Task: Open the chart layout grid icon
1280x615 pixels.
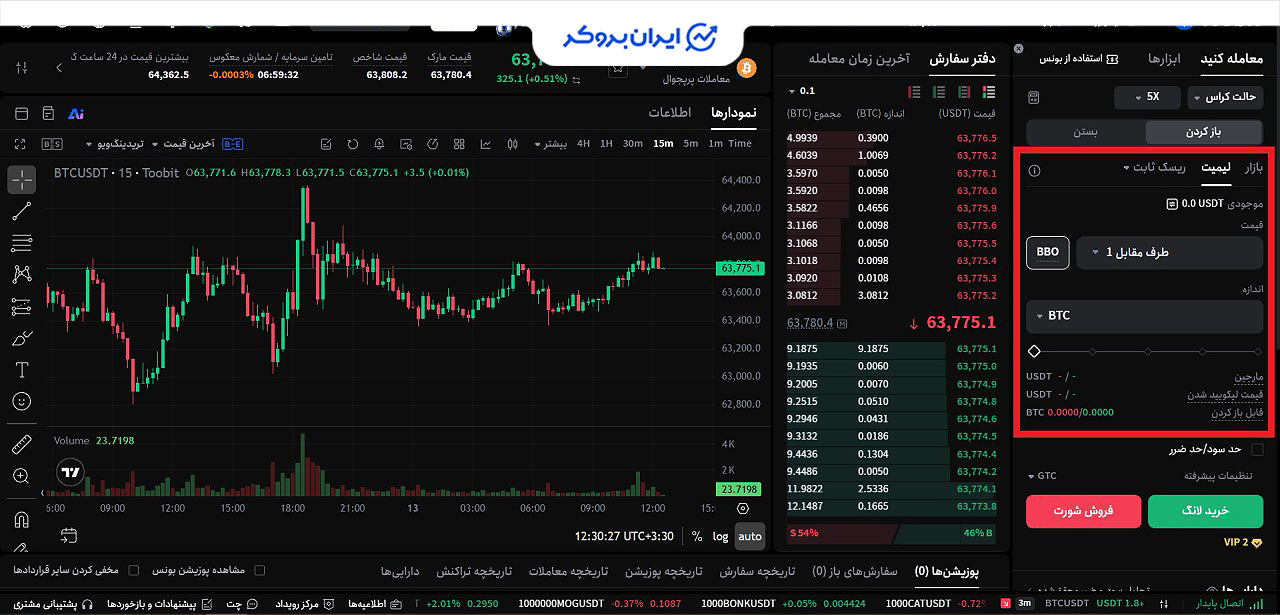Action: click(461, 144)
